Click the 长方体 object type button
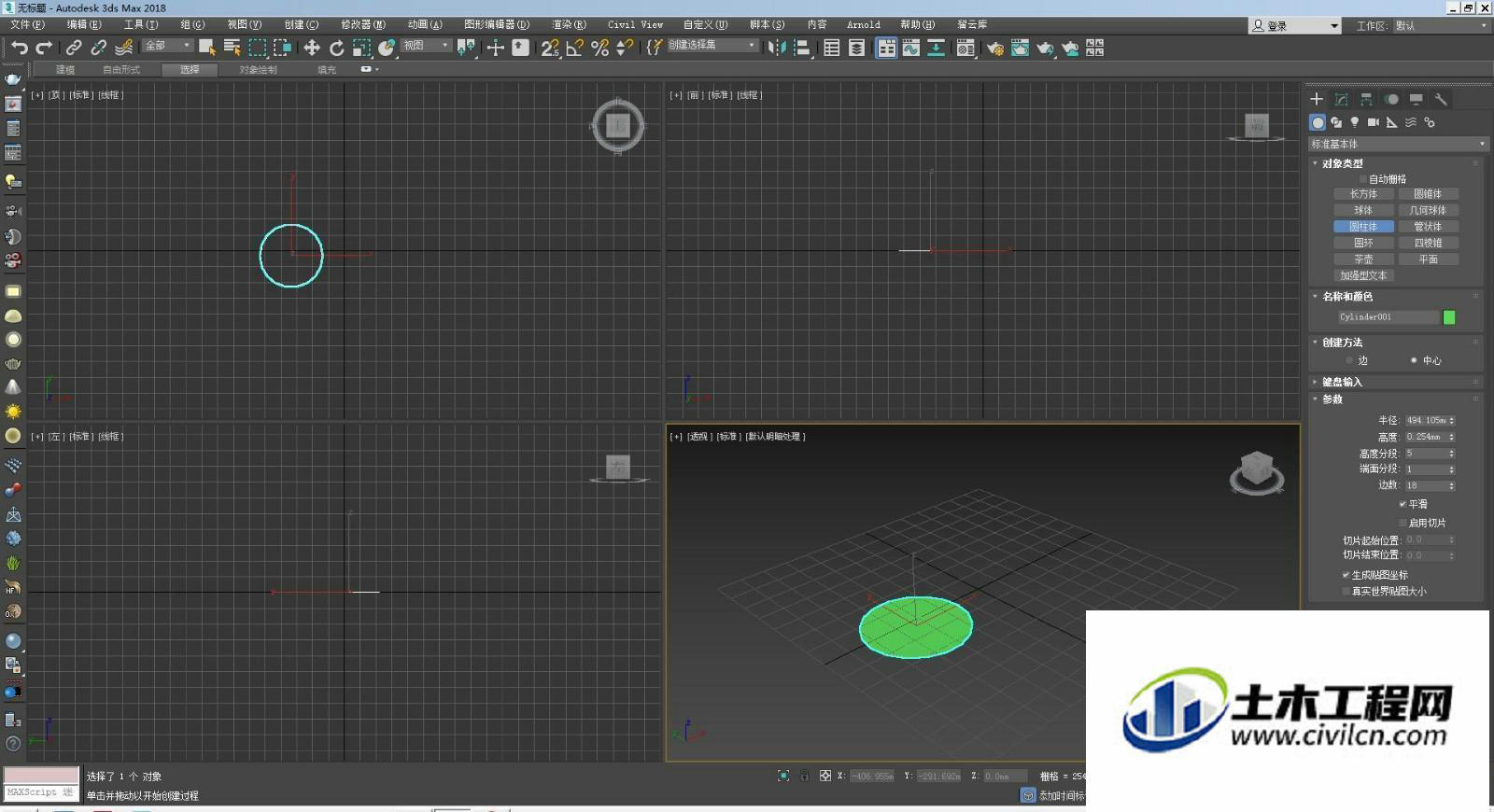This screenshot has height=812, width=1494. click(x=1363, y=194)
